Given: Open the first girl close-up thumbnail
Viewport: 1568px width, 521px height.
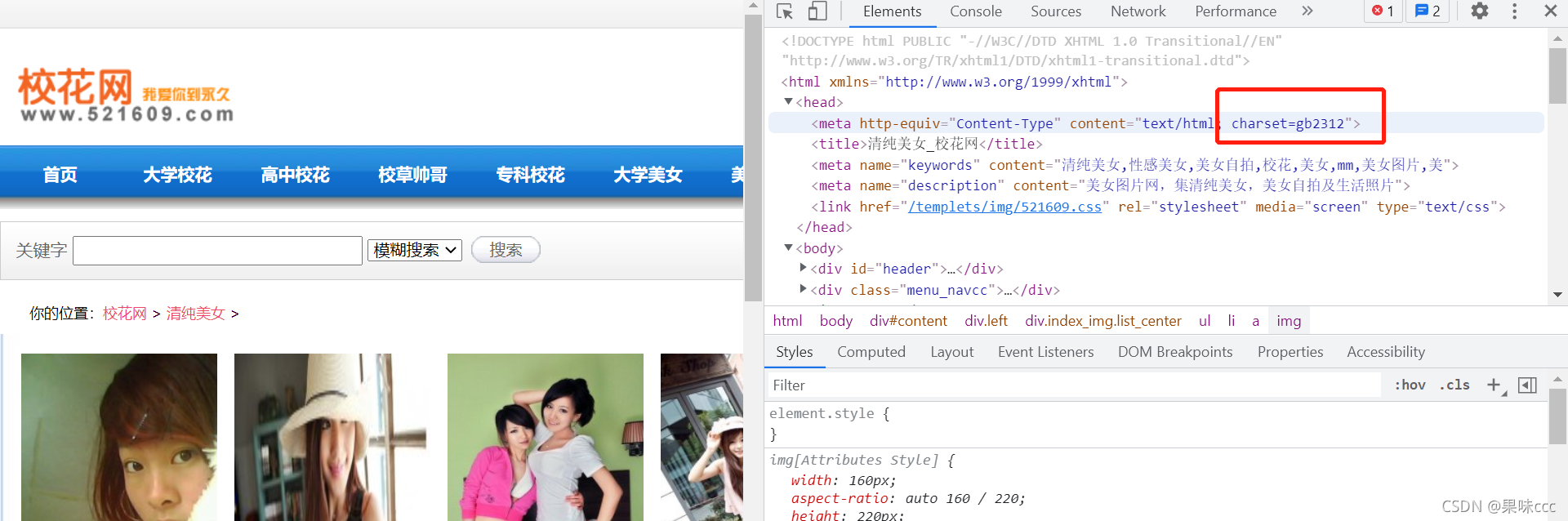Looking at the screenshot, I should 119,437.
